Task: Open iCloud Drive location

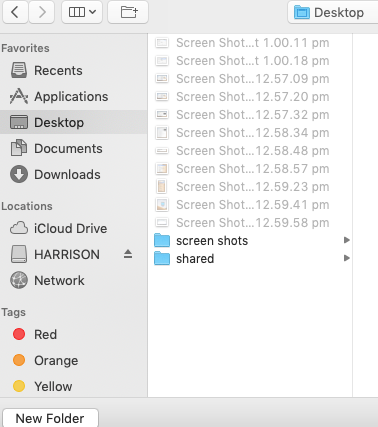Action: click(73, 228)
